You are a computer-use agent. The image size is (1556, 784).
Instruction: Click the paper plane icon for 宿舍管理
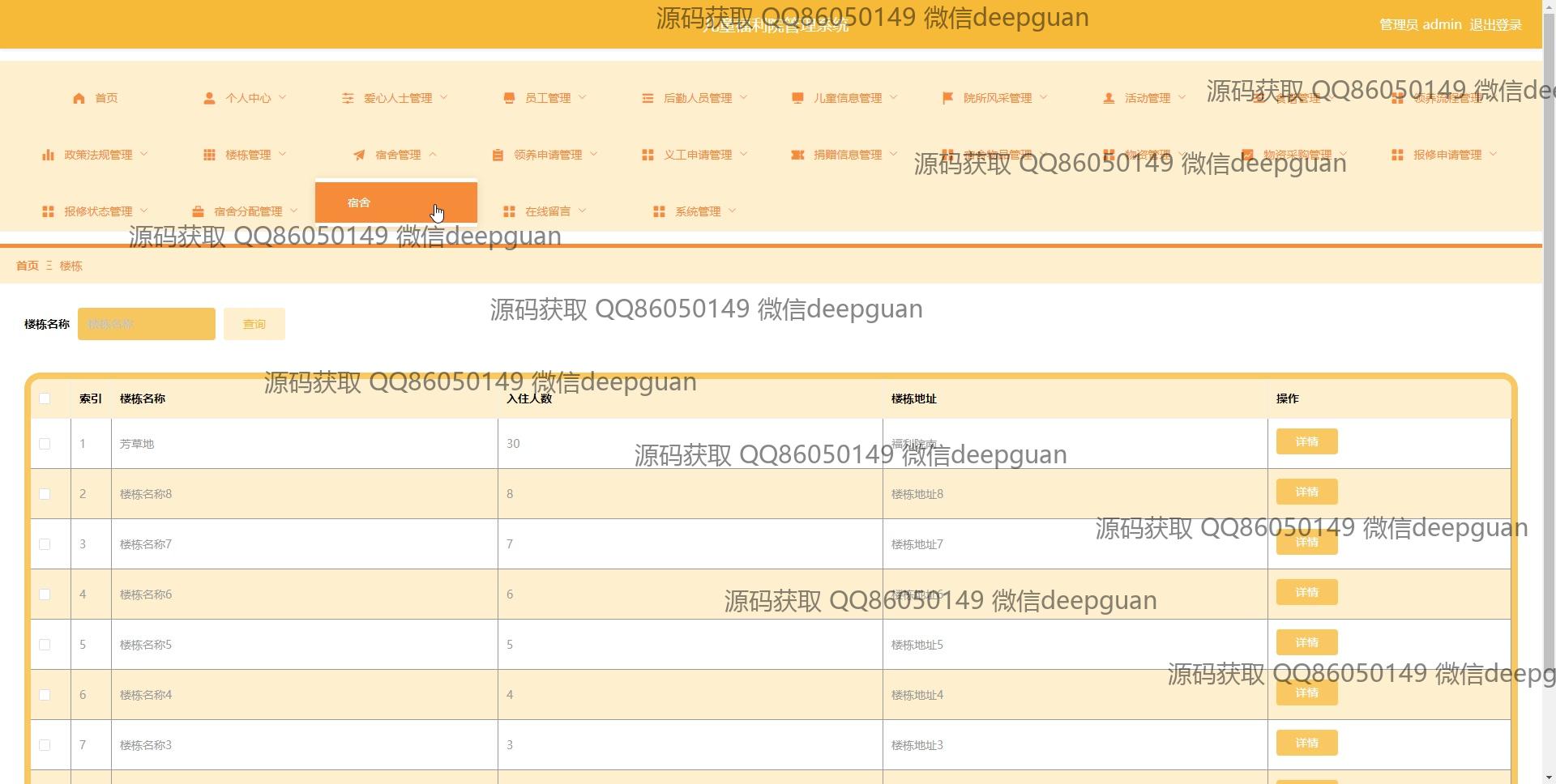pyautogui.click(x=359, y=155)
